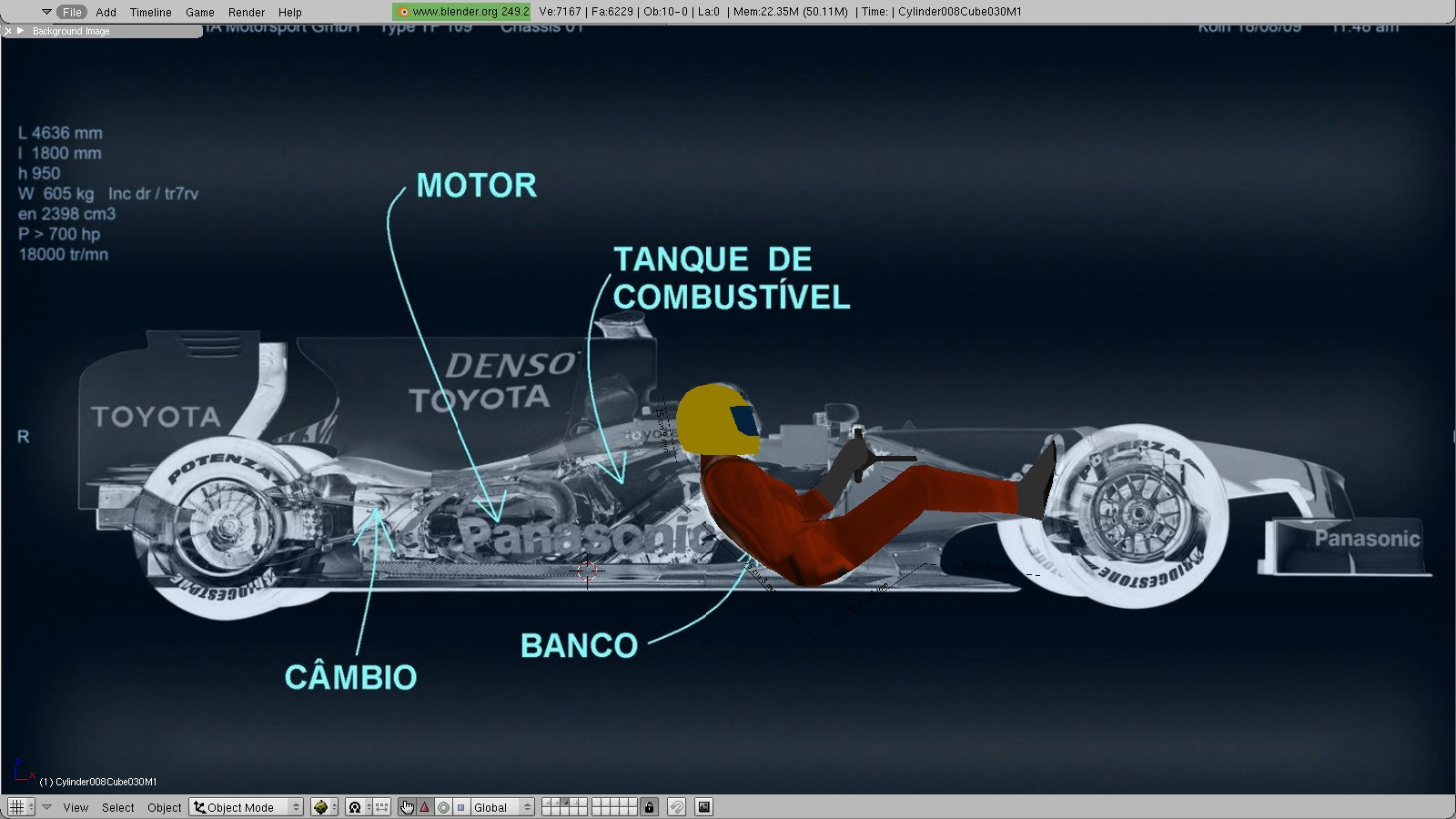The image size is (1456, 819).
Task: Toggle the 3D manipulator hand icon
Action: coord(407,807)
